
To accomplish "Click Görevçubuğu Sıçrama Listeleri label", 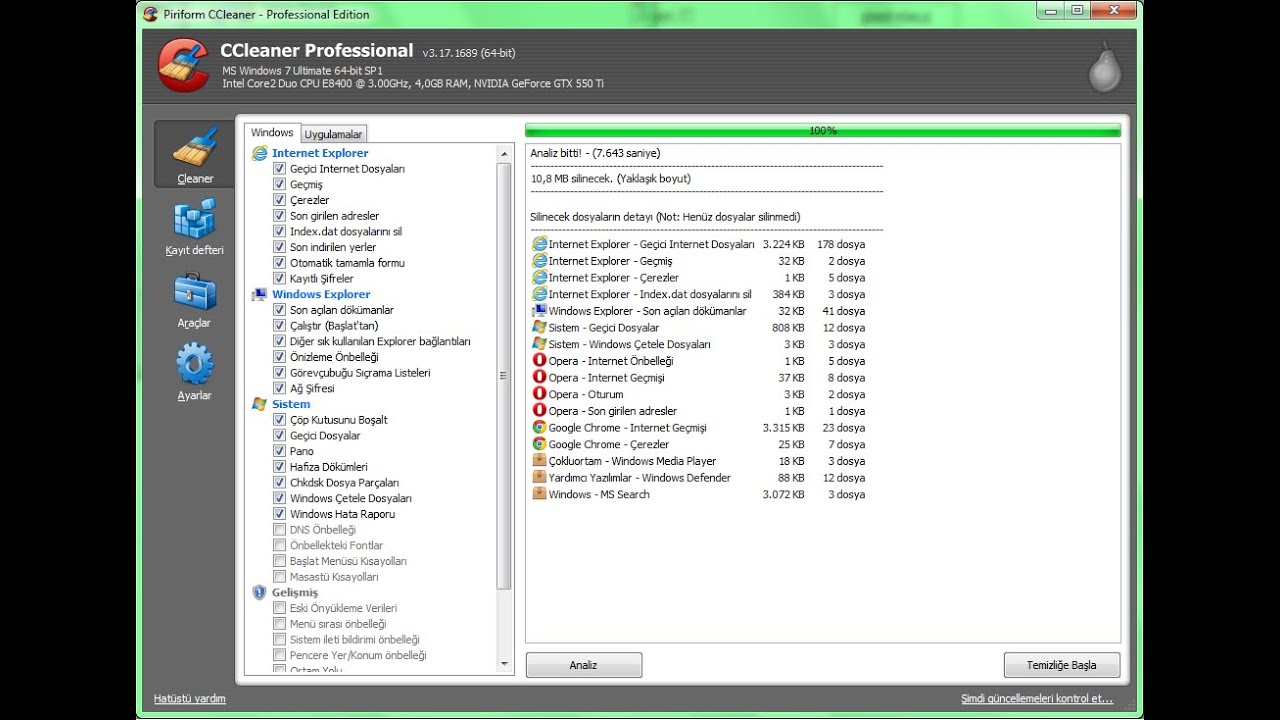I will 360,373.
